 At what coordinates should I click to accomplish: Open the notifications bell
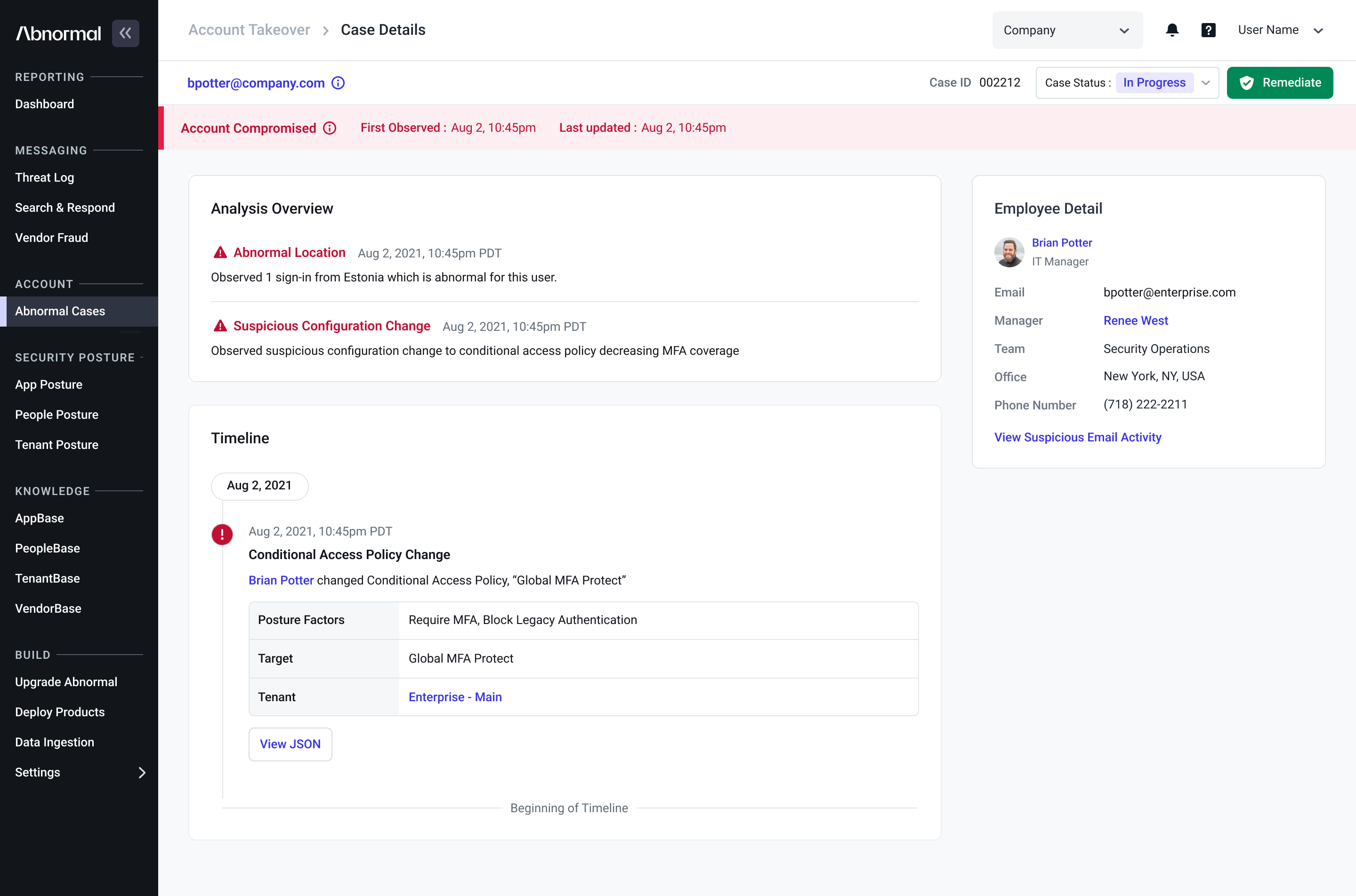tap(1172, 30)
